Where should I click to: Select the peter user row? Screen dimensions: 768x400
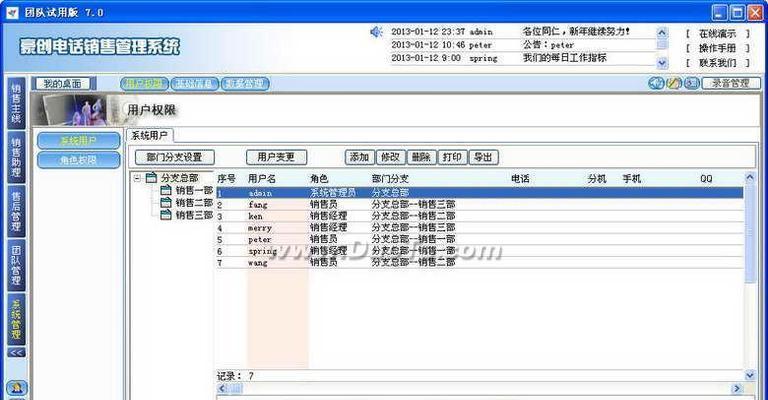tap(480, 239)
